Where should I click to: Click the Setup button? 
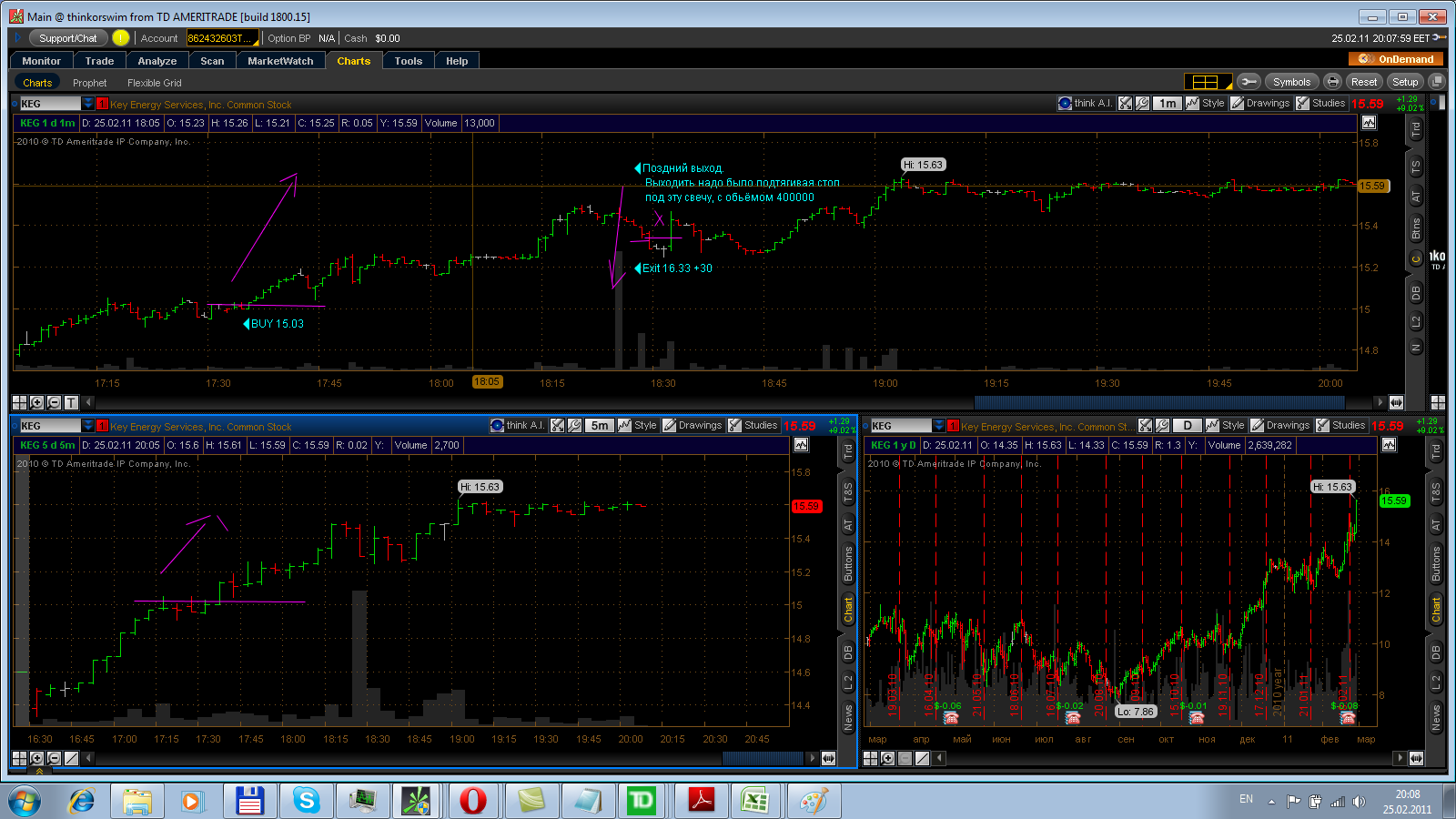click(1405, 82)
